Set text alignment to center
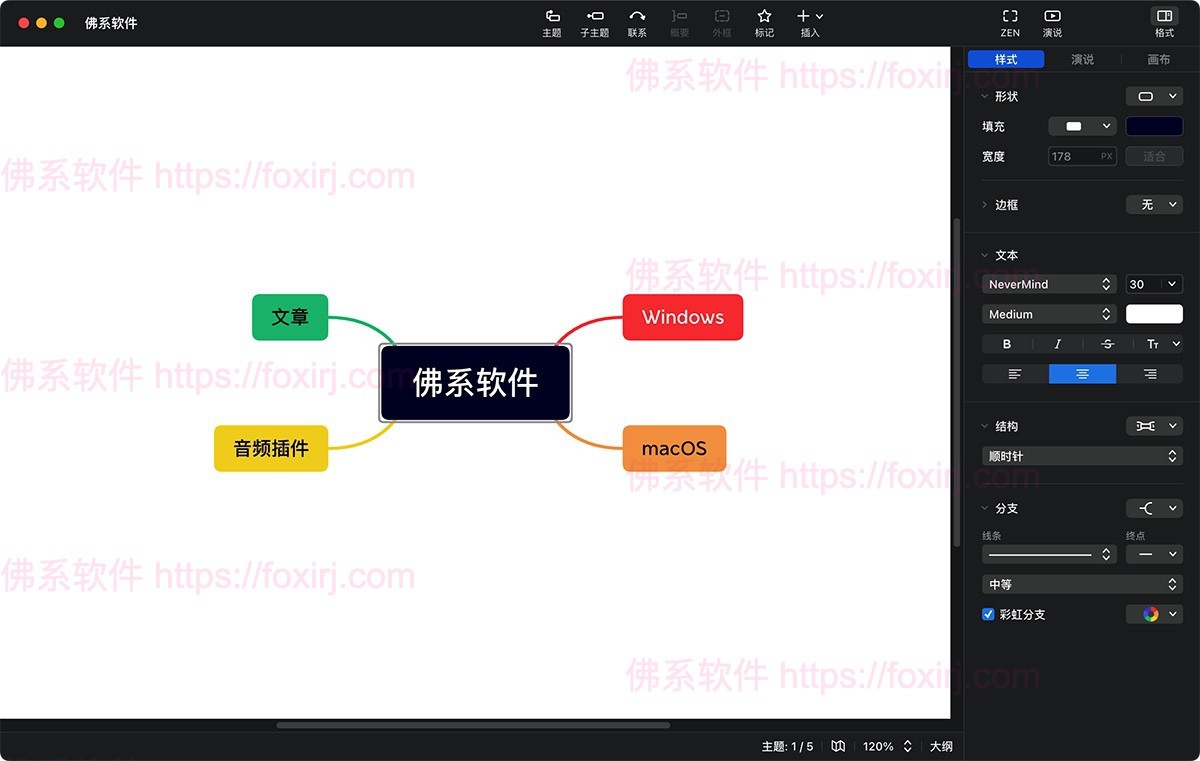 point(1082,374)
